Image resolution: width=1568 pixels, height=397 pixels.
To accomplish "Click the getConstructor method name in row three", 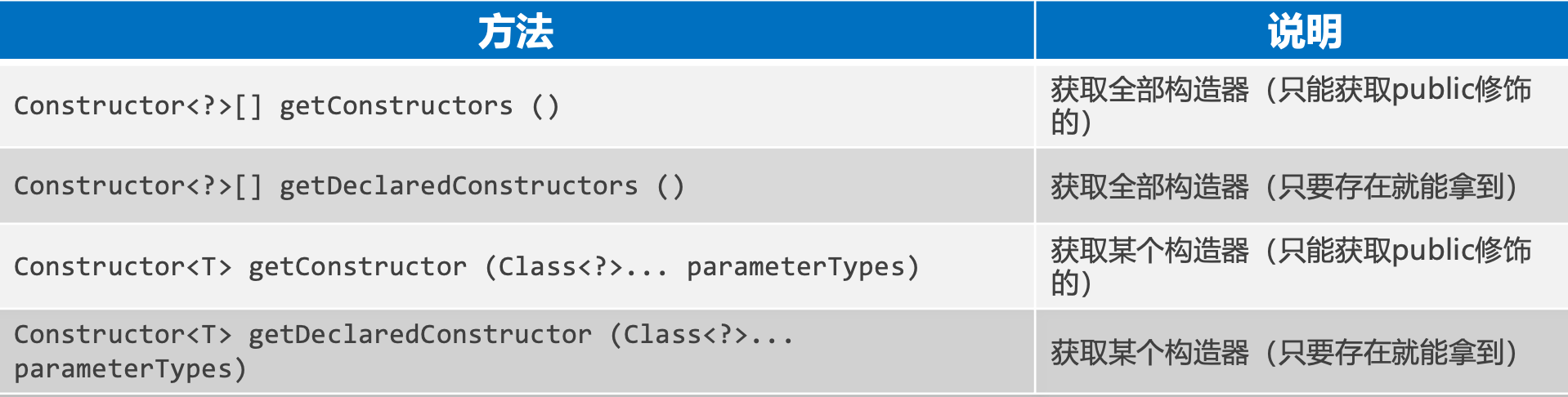I will pos(357,267).
